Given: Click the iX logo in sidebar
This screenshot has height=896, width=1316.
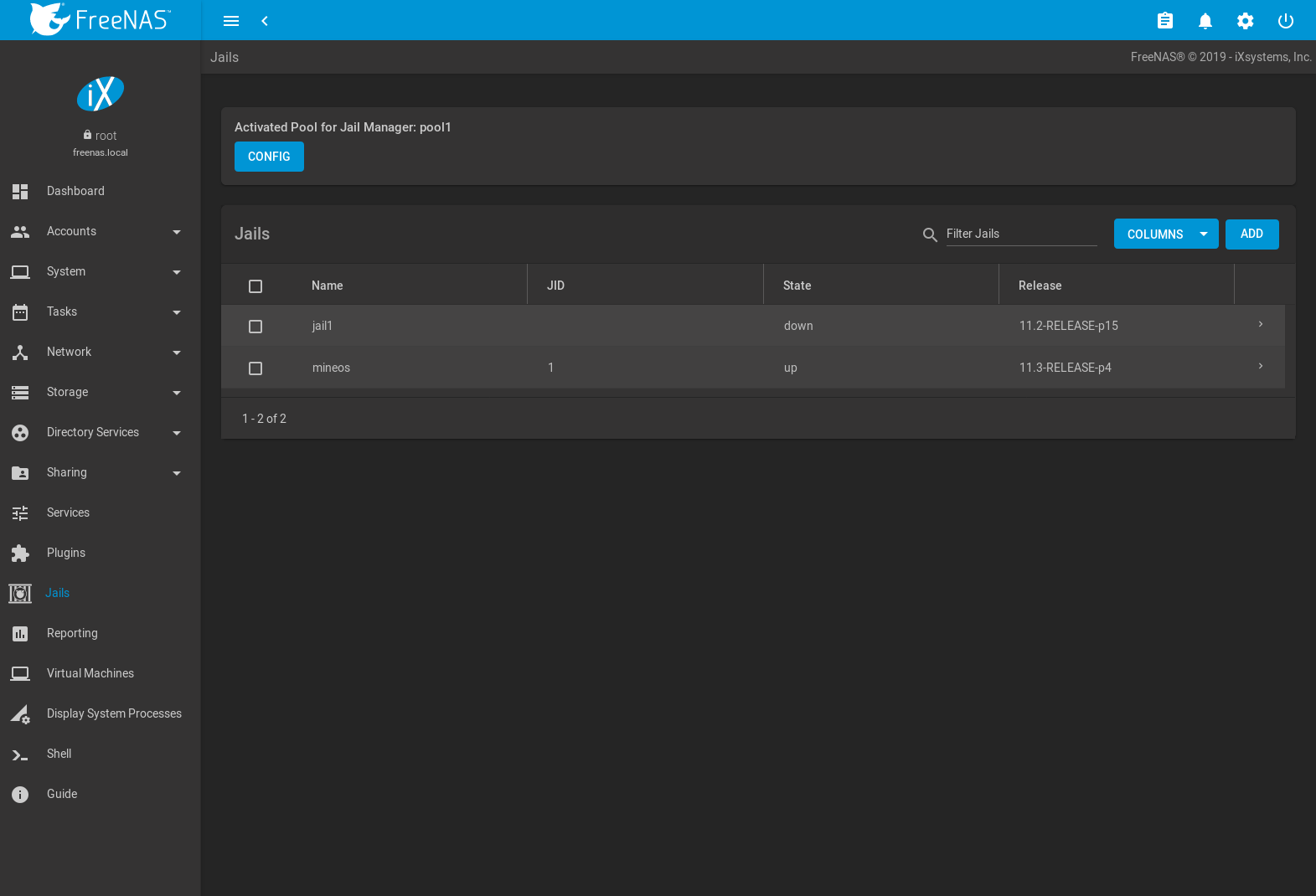Looking at the screenshot, I should tap(101, 94).
